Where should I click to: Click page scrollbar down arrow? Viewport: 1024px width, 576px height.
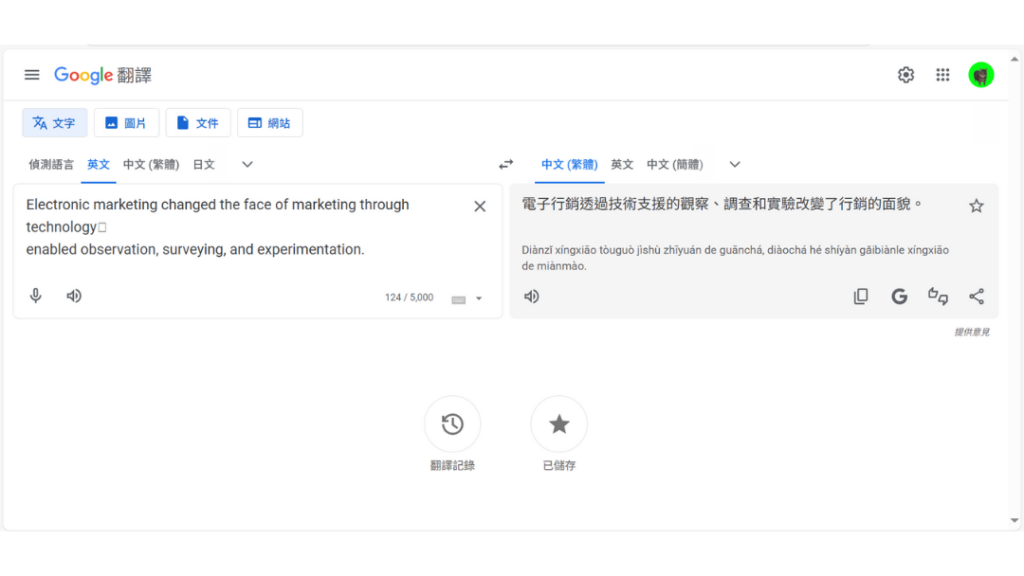1014,520
